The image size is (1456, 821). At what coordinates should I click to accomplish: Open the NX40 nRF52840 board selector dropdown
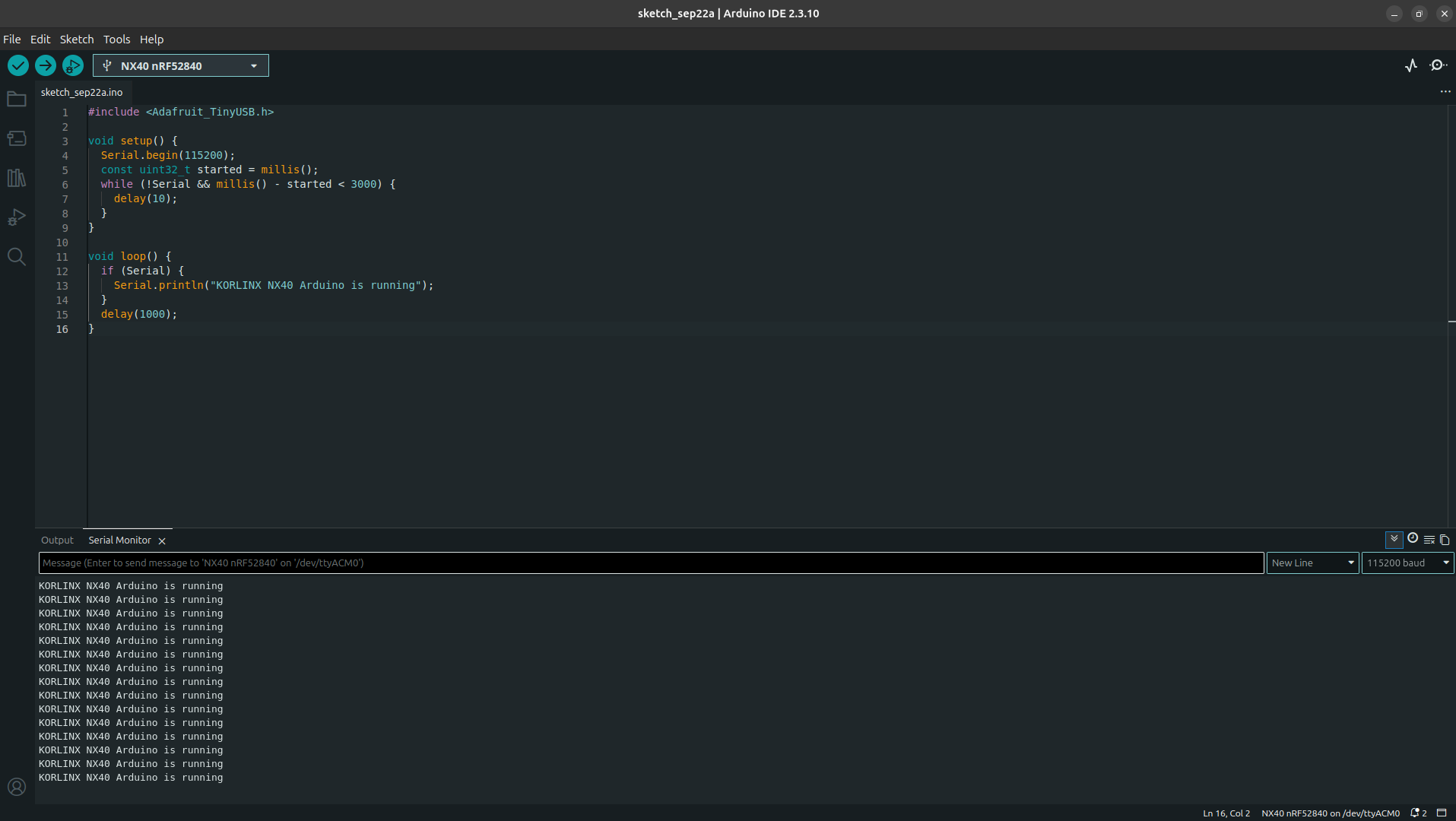click(181, 65)
